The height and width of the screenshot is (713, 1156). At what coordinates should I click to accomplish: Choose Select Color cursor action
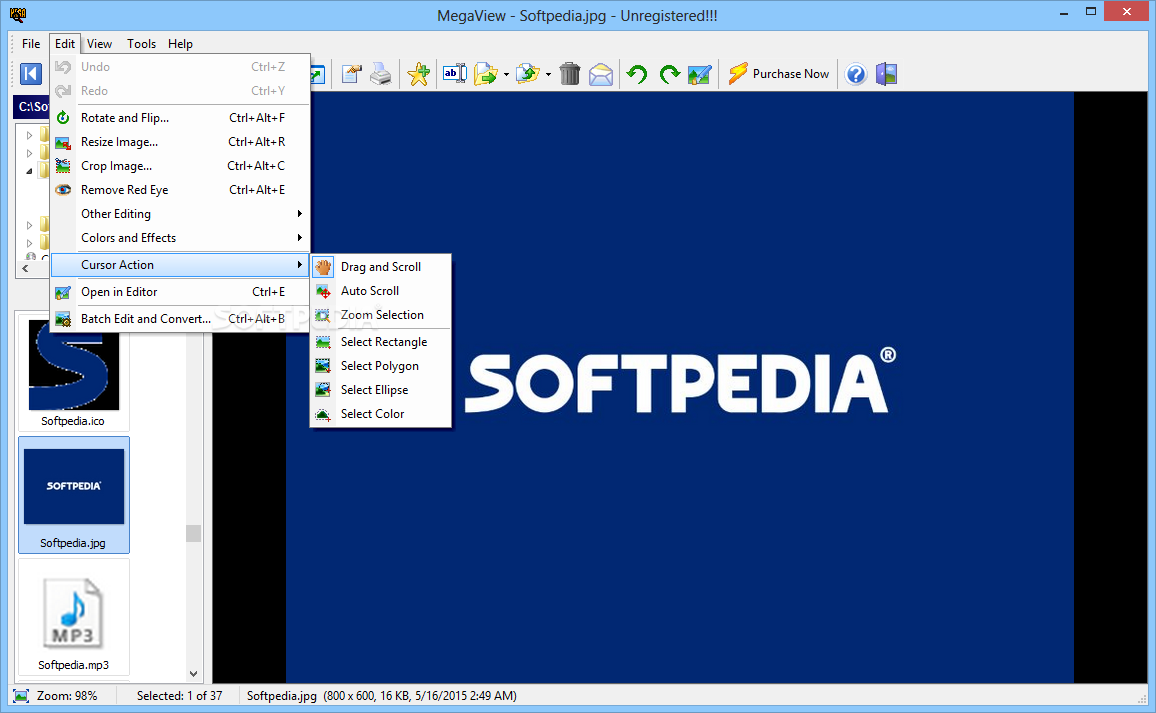tap(380, 414)
